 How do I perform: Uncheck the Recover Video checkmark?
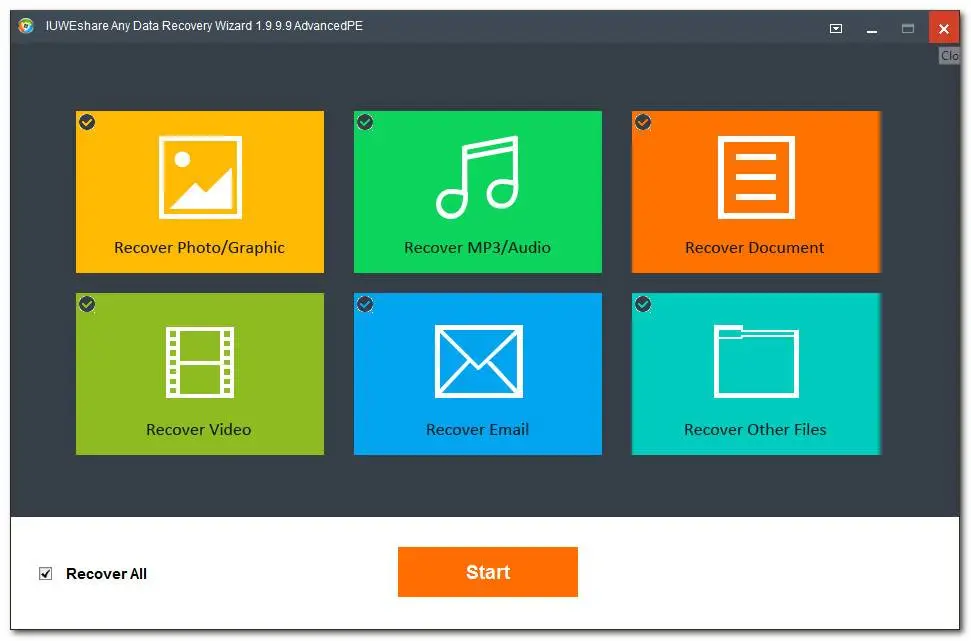87,304
